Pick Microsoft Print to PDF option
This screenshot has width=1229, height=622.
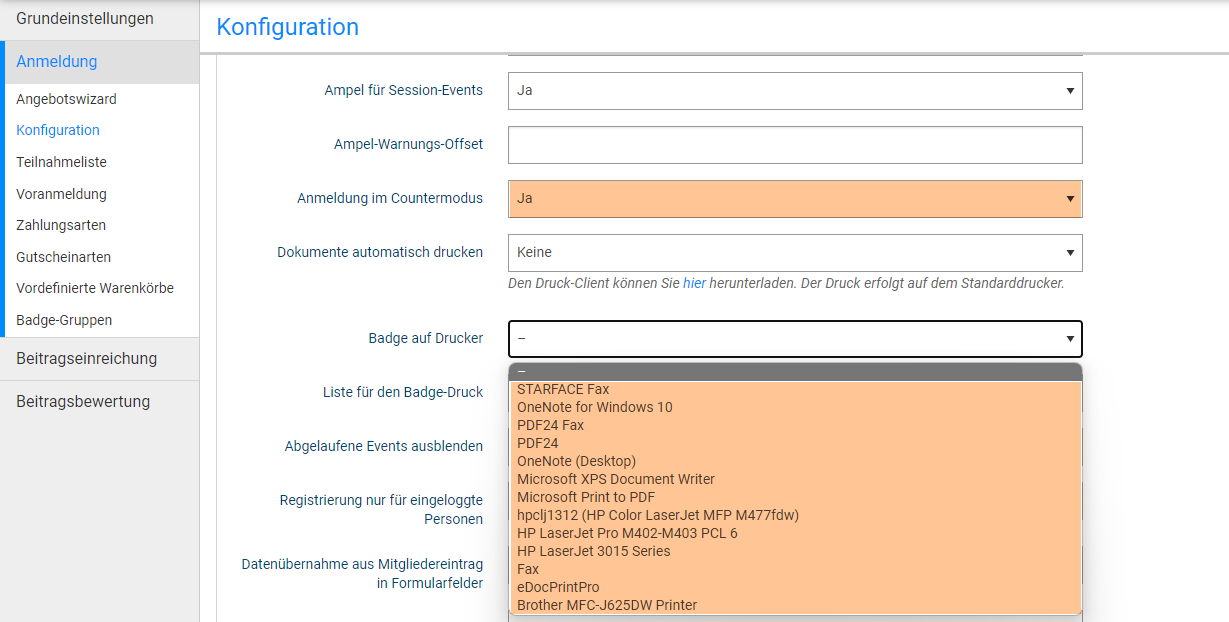[x=586, y=497]
